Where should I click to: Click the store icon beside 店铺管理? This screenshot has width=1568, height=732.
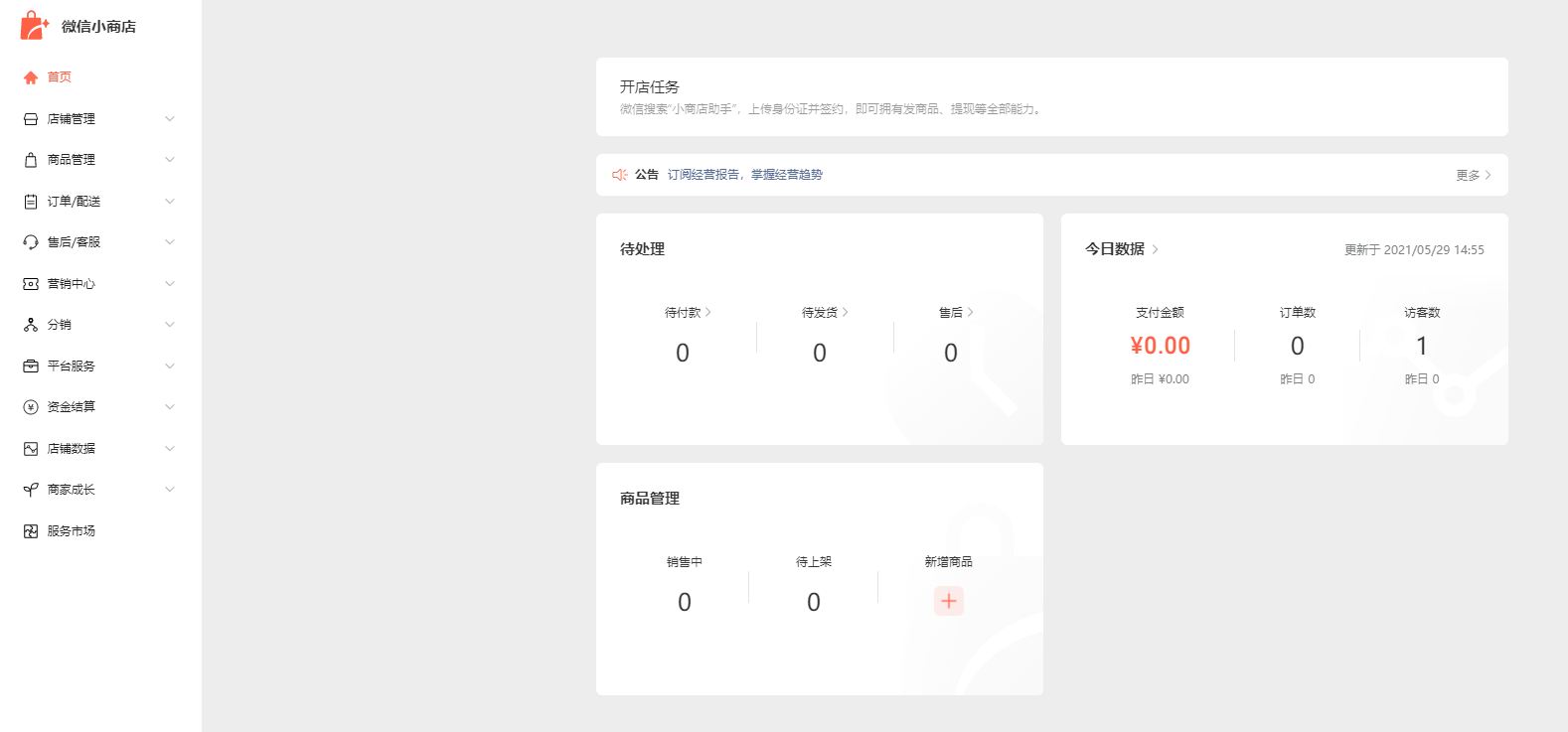click(31, 119)
